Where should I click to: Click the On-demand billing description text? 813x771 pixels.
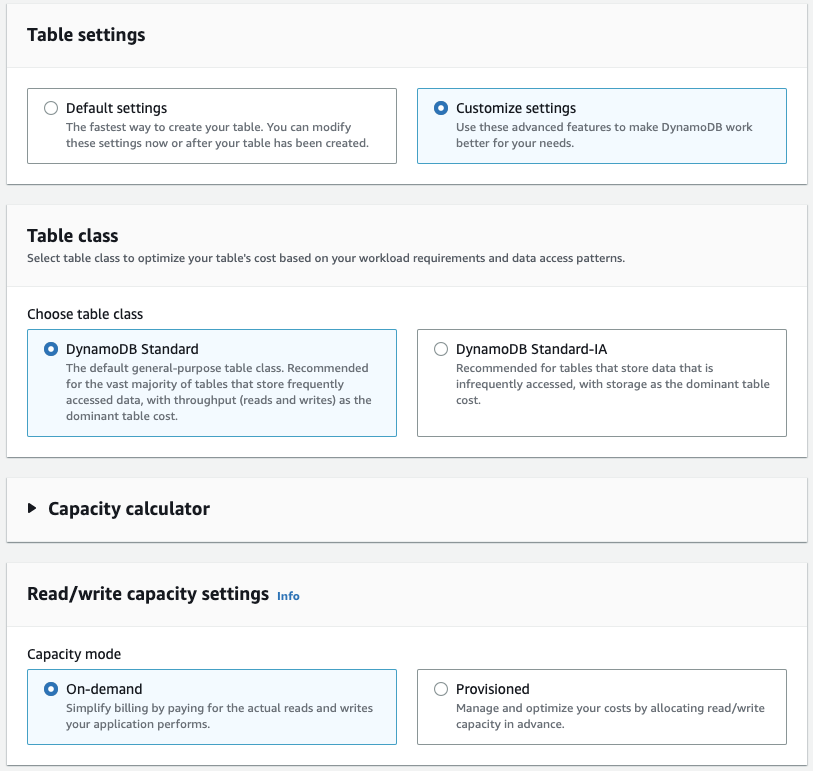point(219,716)
